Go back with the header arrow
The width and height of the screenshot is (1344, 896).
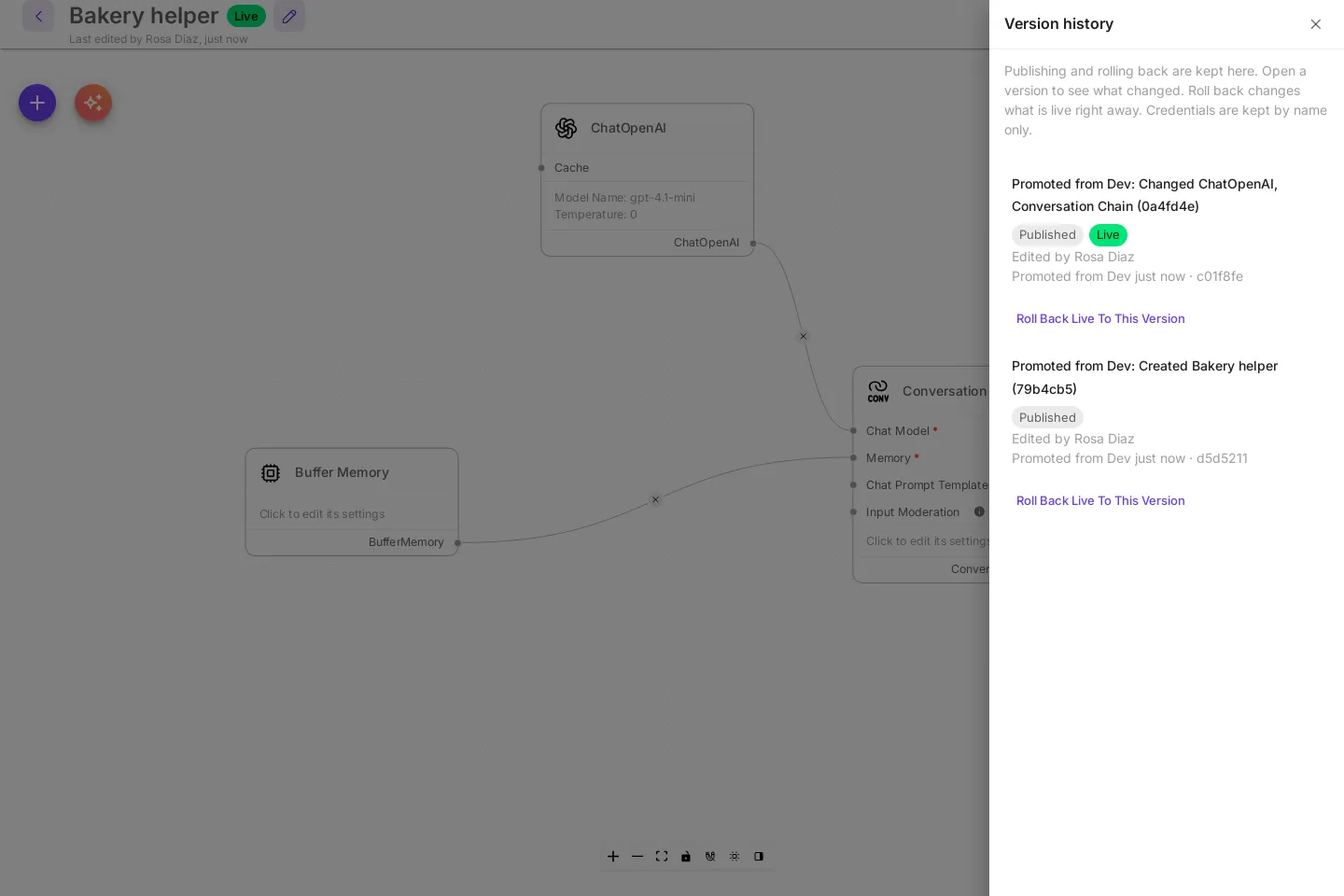point(38,16)
